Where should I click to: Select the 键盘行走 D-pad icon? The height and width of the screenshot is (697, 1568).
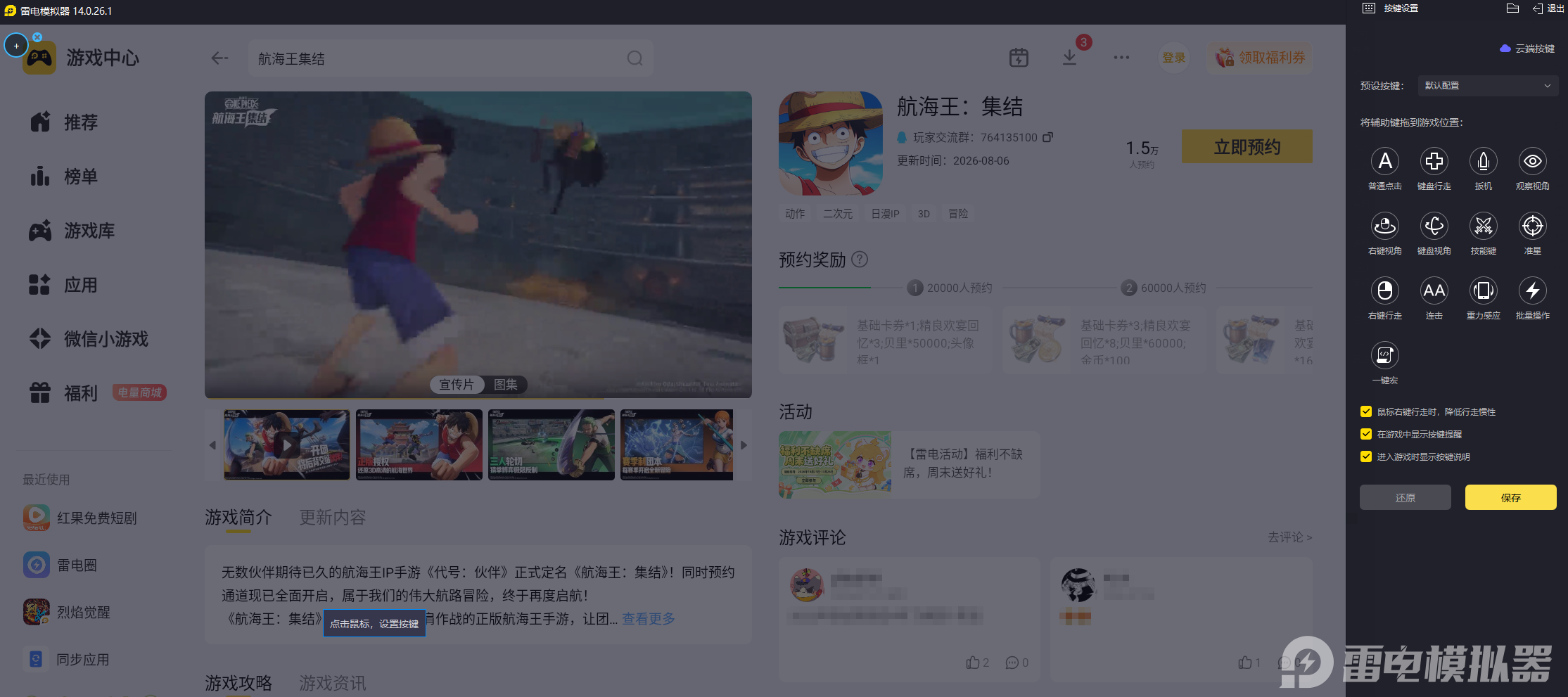1434,162
